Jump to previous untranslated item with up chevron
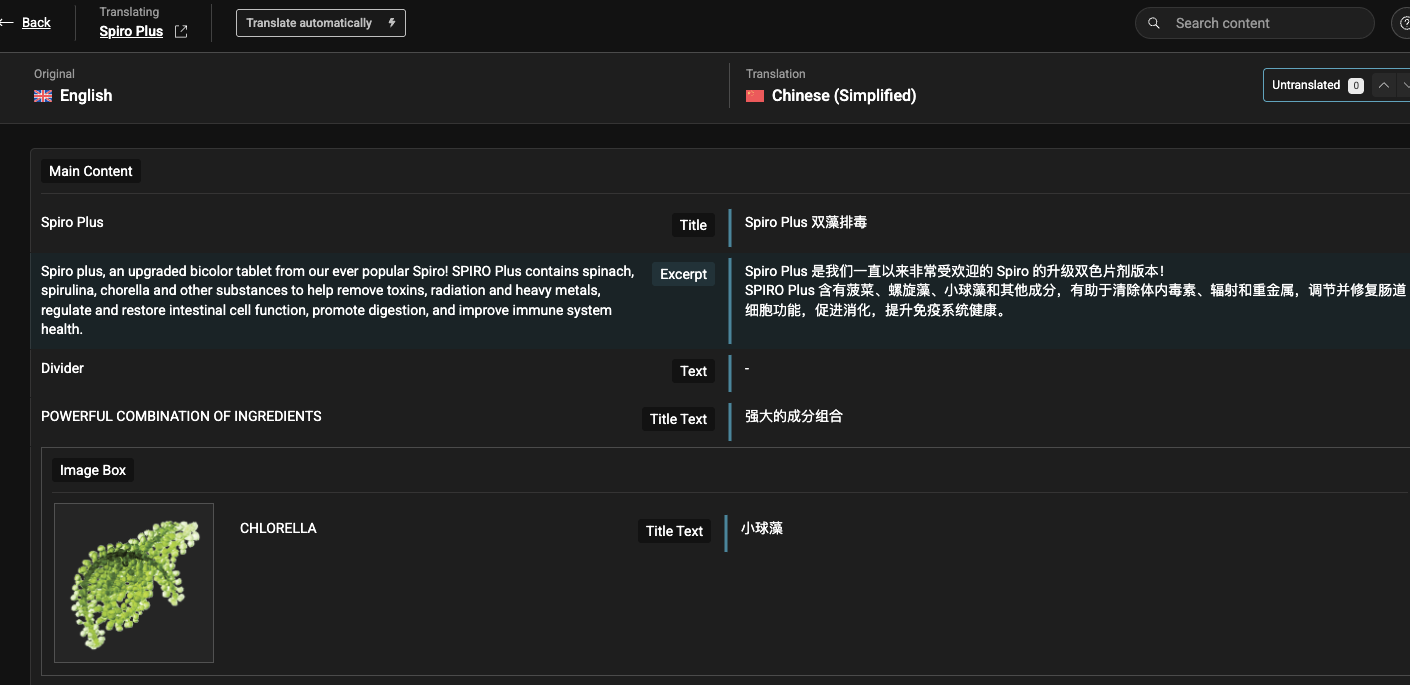The width and height of the screenshot is (1410, 685). [x=1384, y=85]
